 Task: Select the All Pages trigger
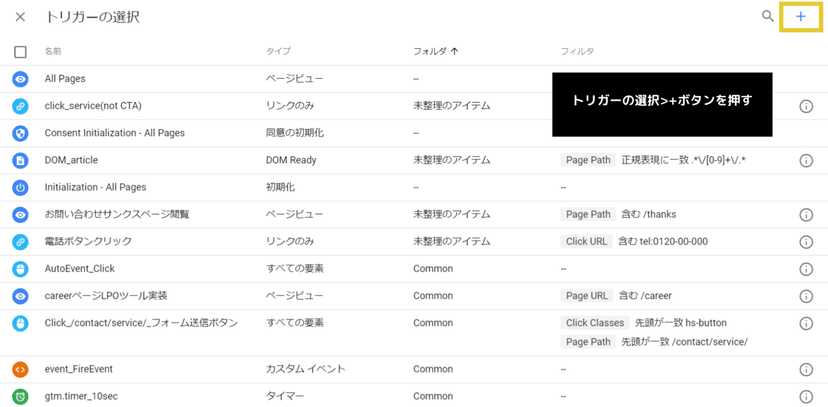tap(65, 79)
